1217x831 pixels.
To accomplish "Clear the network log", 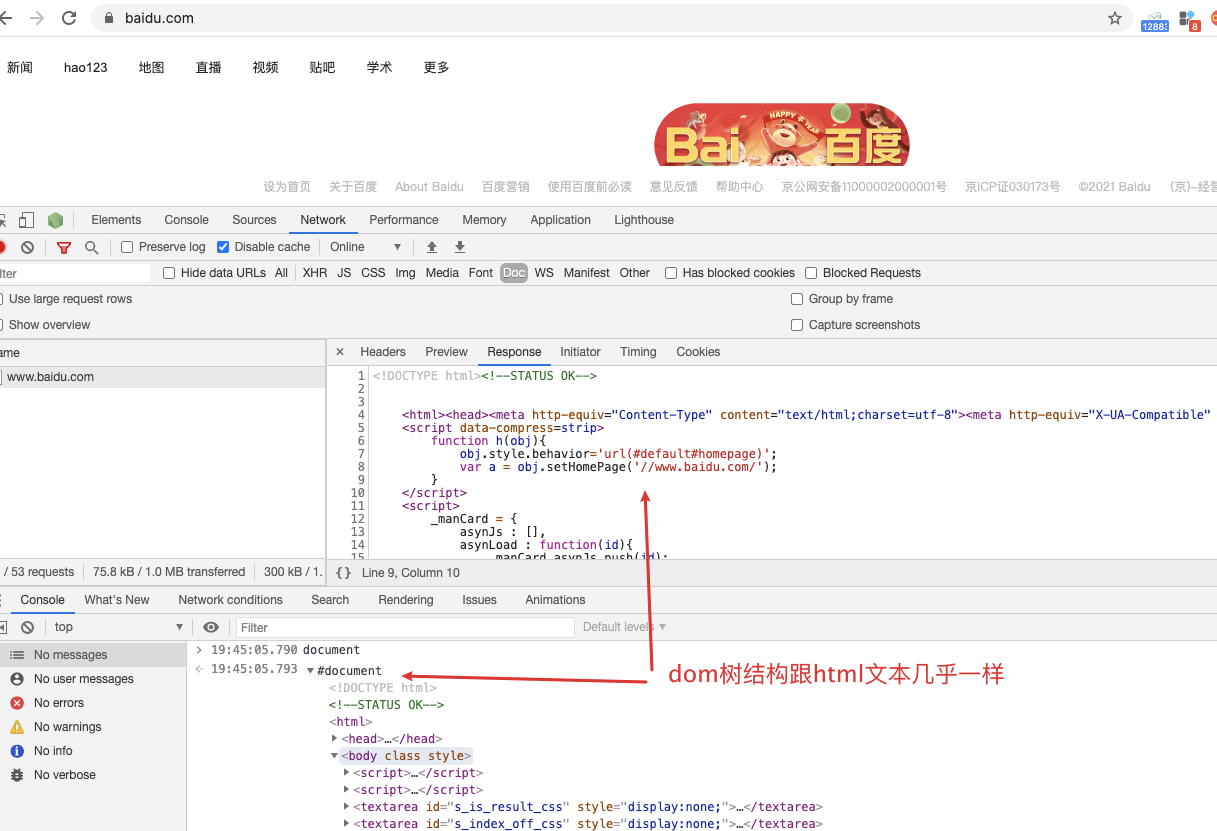I will [x=28, y=247].
